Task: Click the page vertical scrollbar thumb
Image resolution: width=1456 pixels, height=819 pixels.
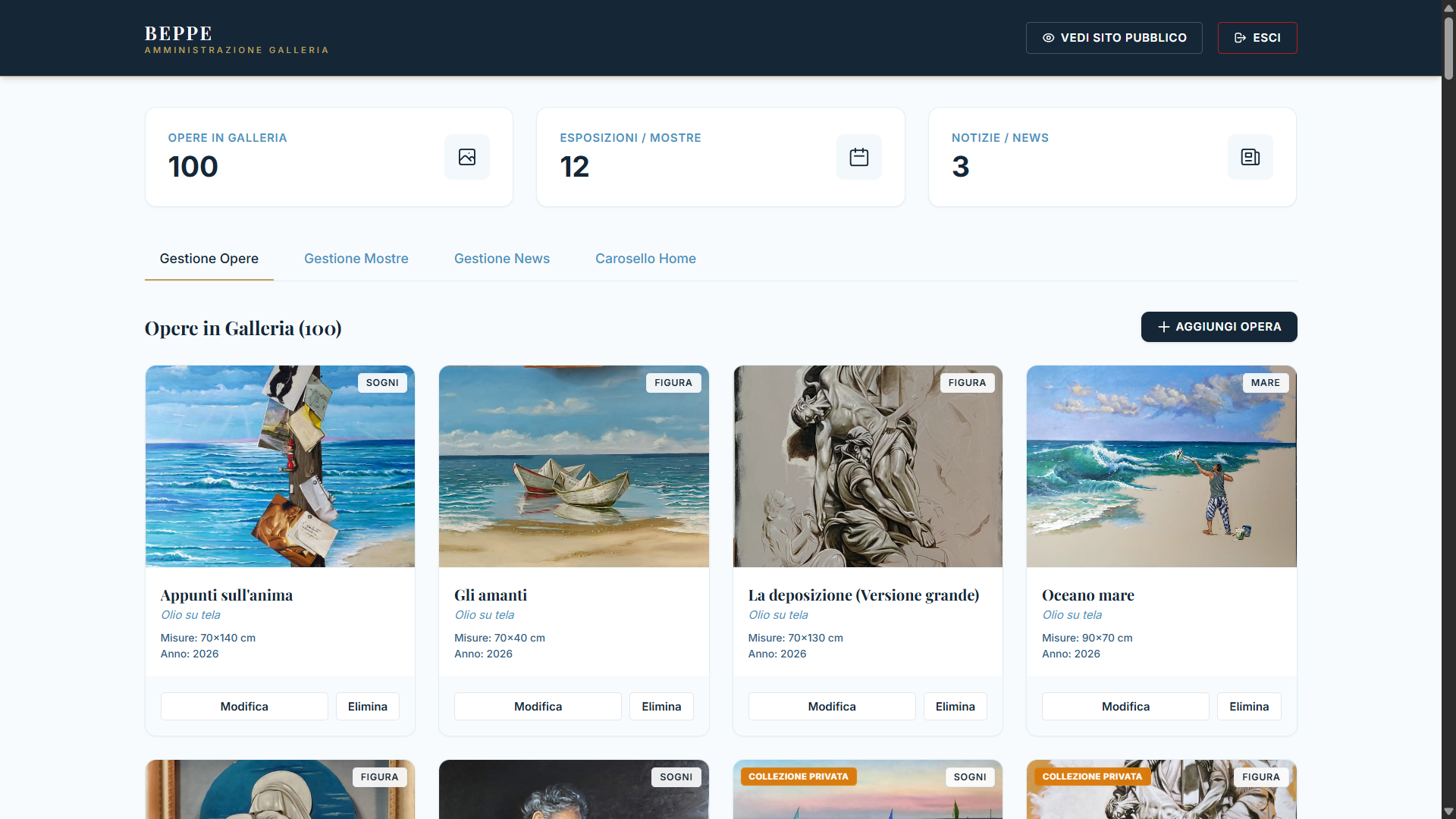Action: pos(1448,48)
